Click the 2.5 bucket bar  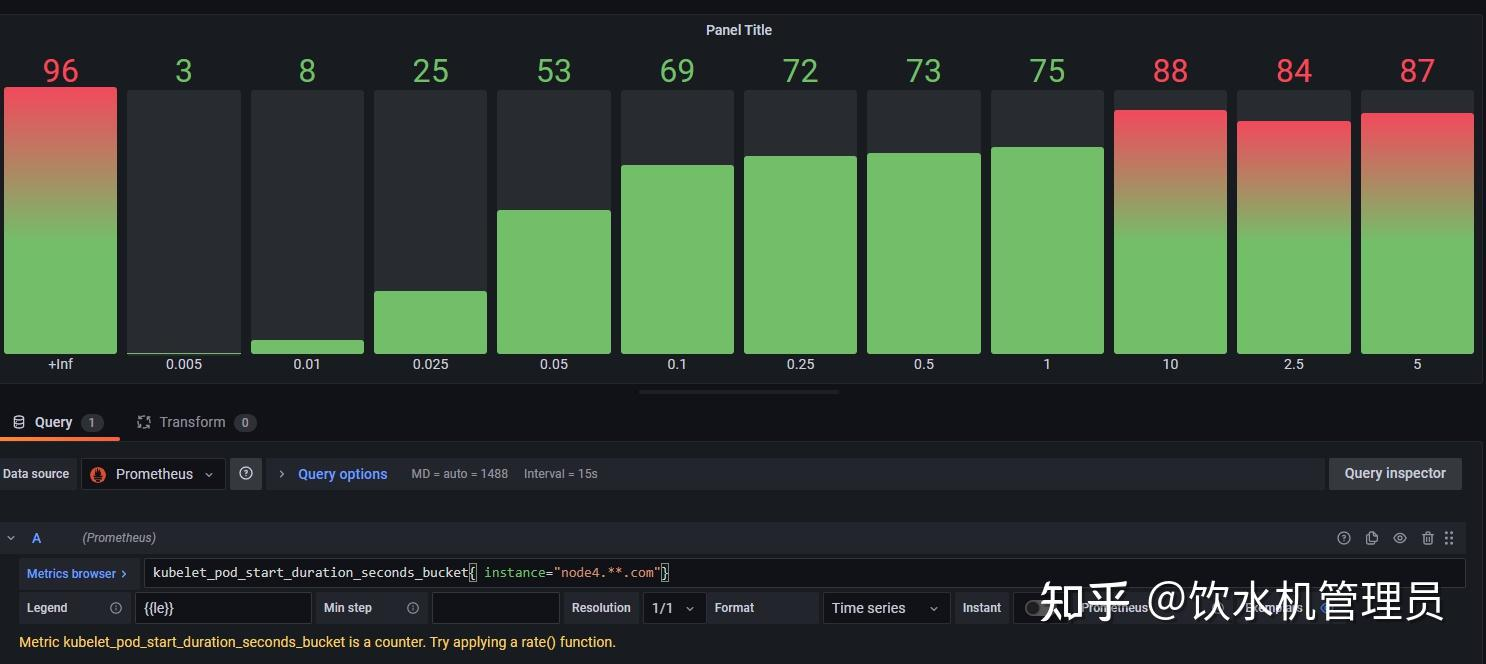[x=1294, y=238]
